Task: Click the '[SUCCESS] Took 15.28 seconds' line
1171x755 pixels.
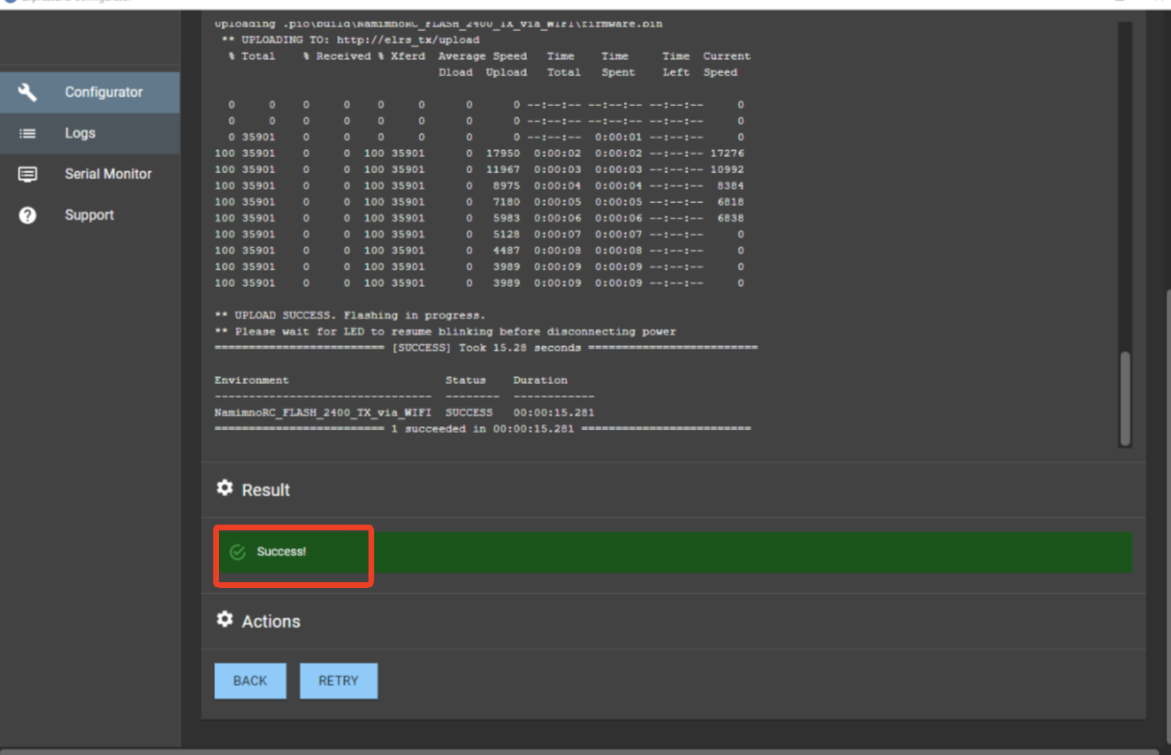Action: (x=486, y=348)
